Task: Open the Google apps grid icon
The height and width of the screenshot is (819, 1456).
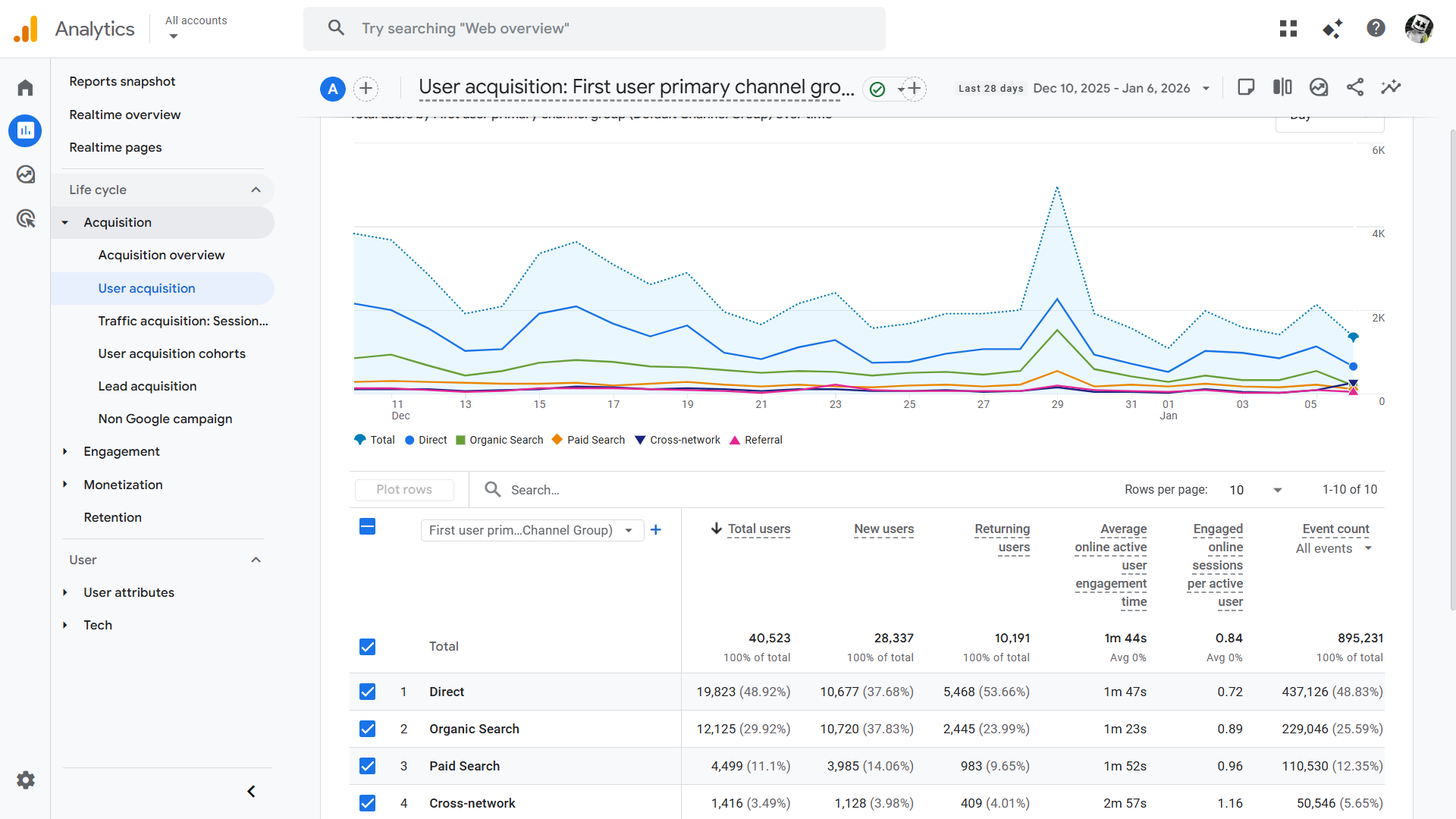Action: 1288,29
